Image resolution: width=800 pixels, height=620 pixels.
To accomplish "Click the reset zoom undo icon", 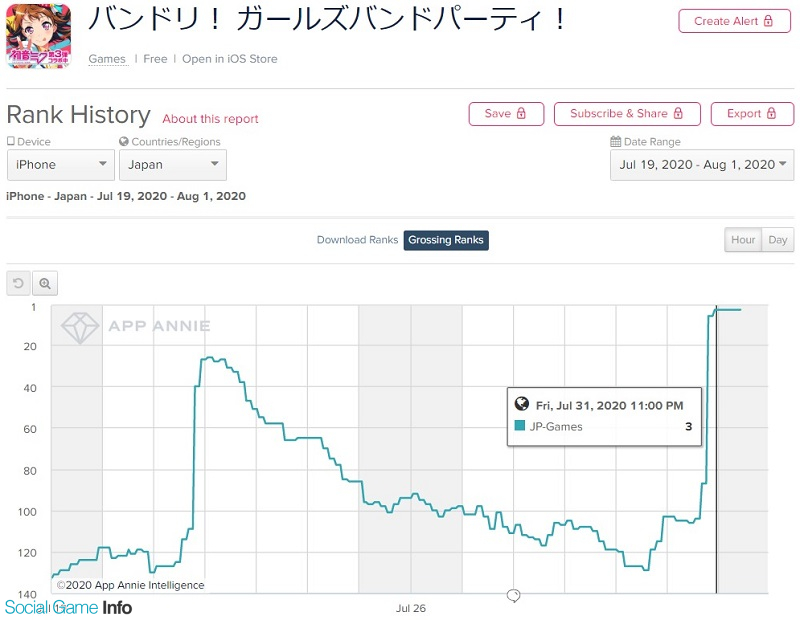I will 19,284.
